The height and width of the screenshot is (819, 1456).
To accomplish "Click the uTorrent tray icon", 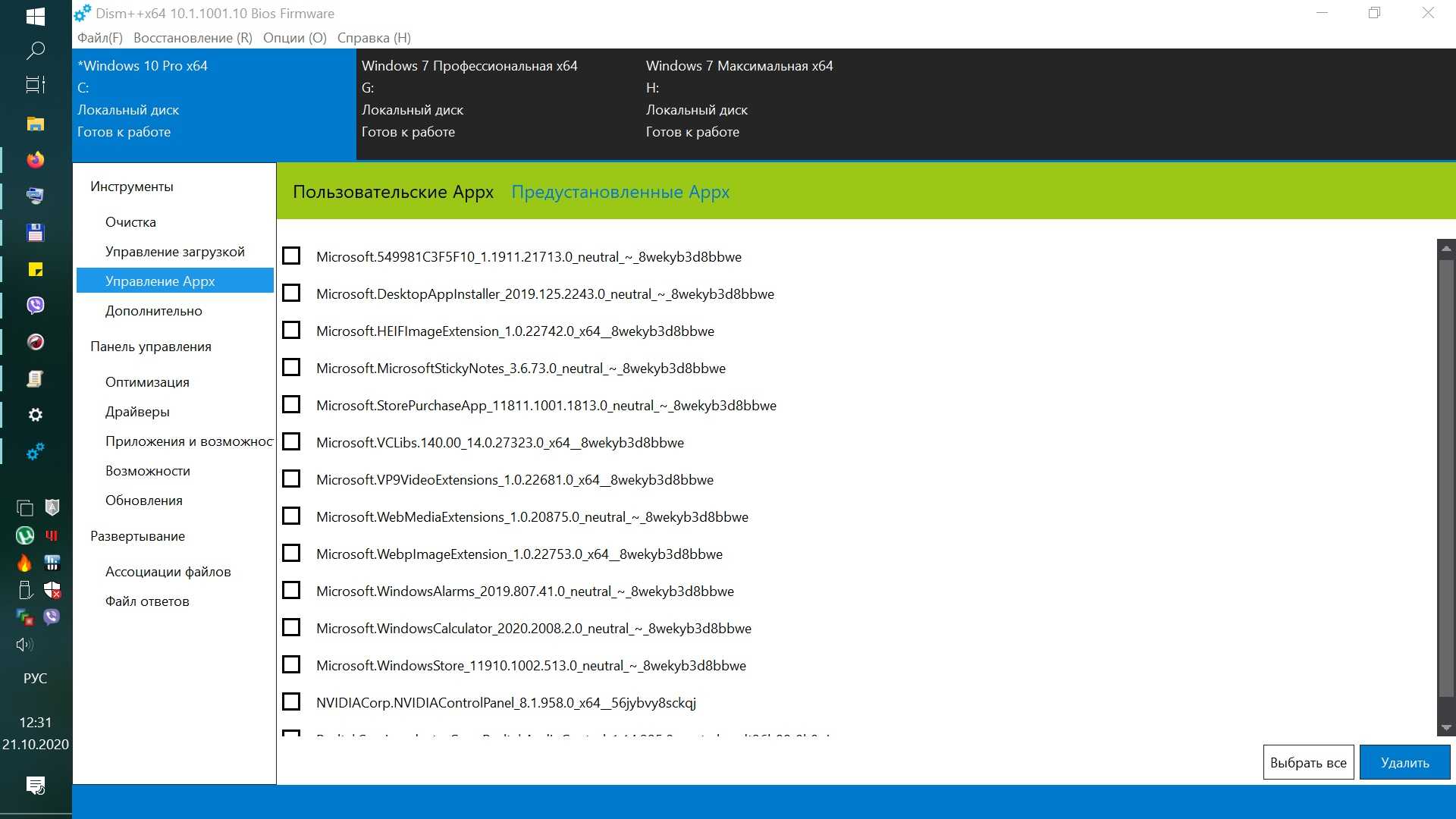I will pos(24,535).
